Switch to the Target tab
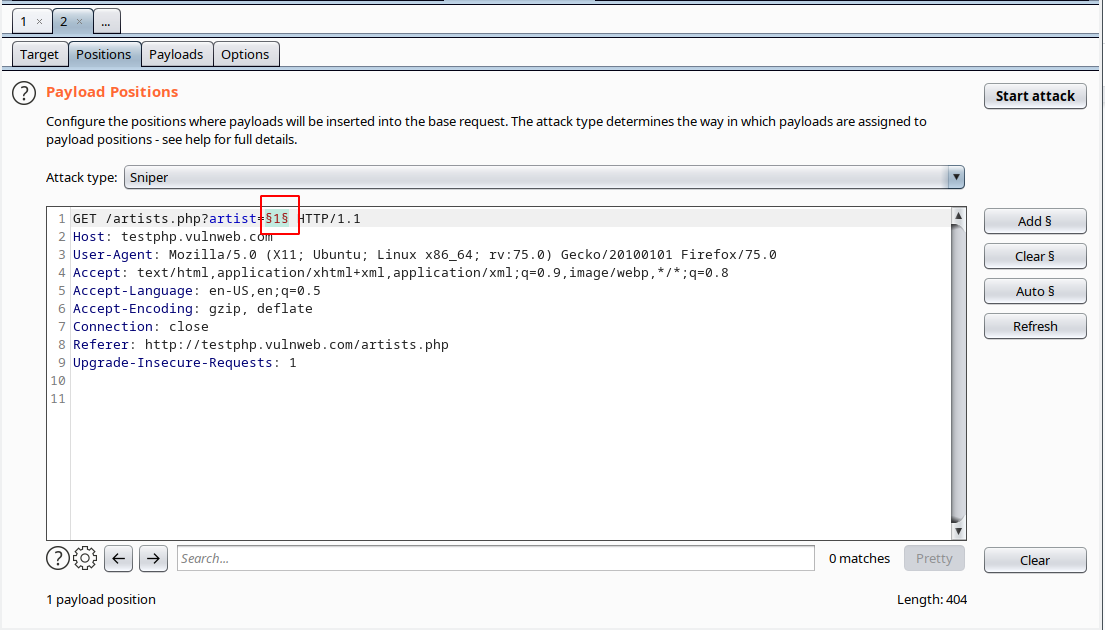 tap(38, 54)
